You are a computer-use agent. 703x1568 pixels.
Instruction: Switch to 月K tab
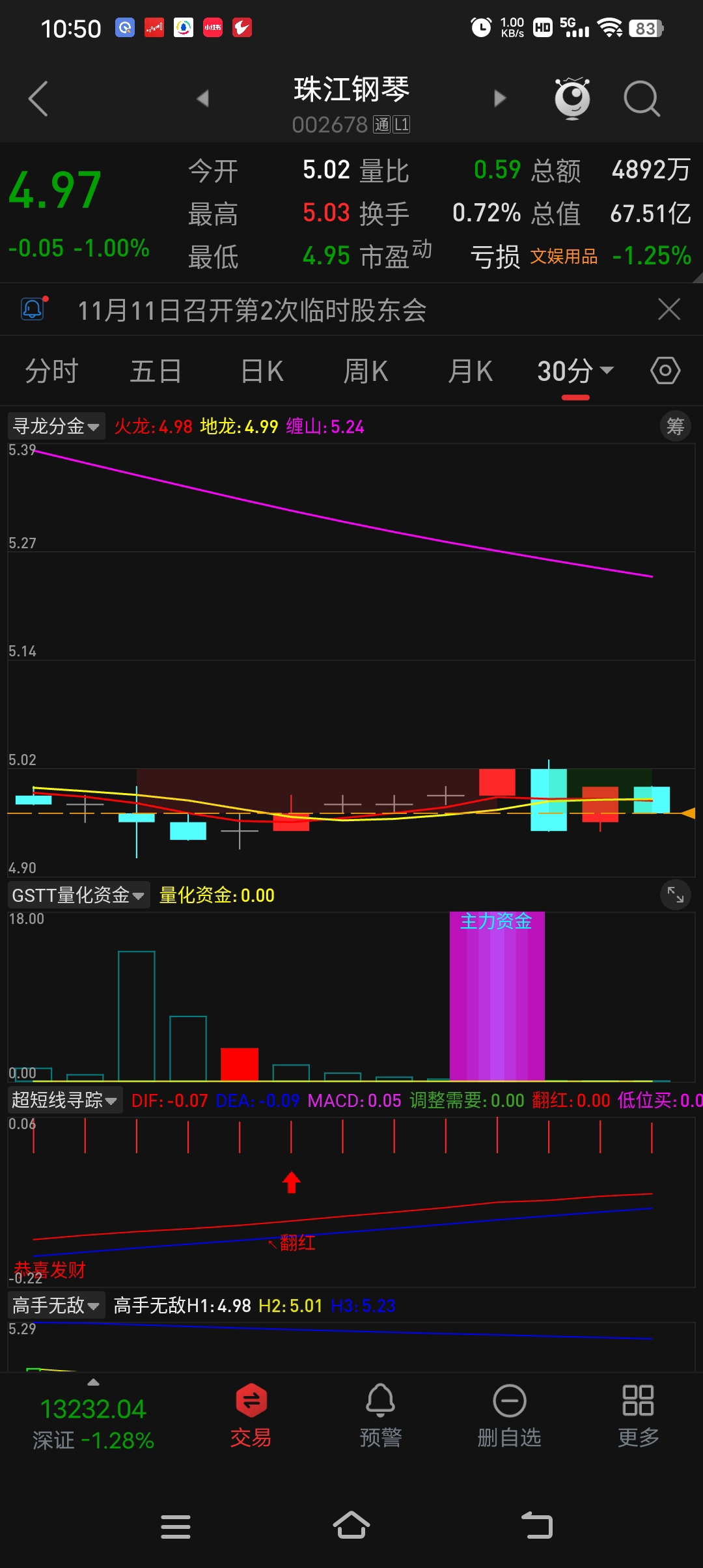470,371
